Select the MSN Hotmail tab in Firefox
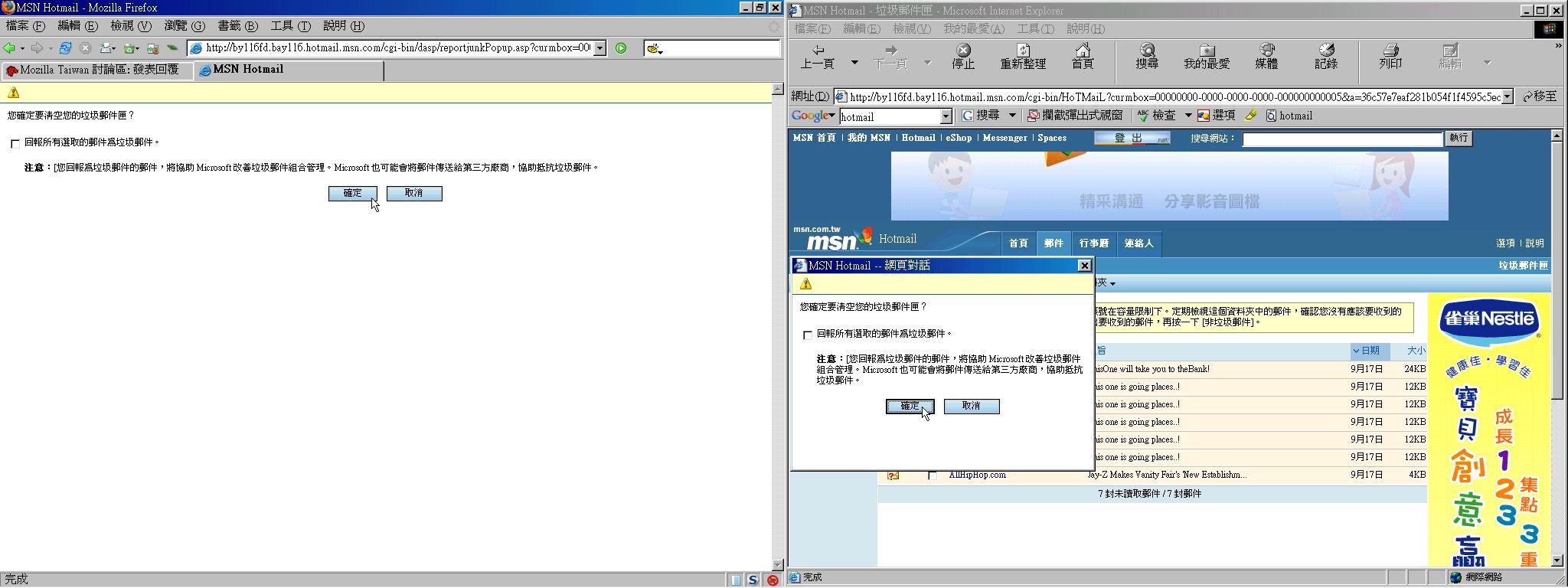1568x588 pixels. coord(289,70)
